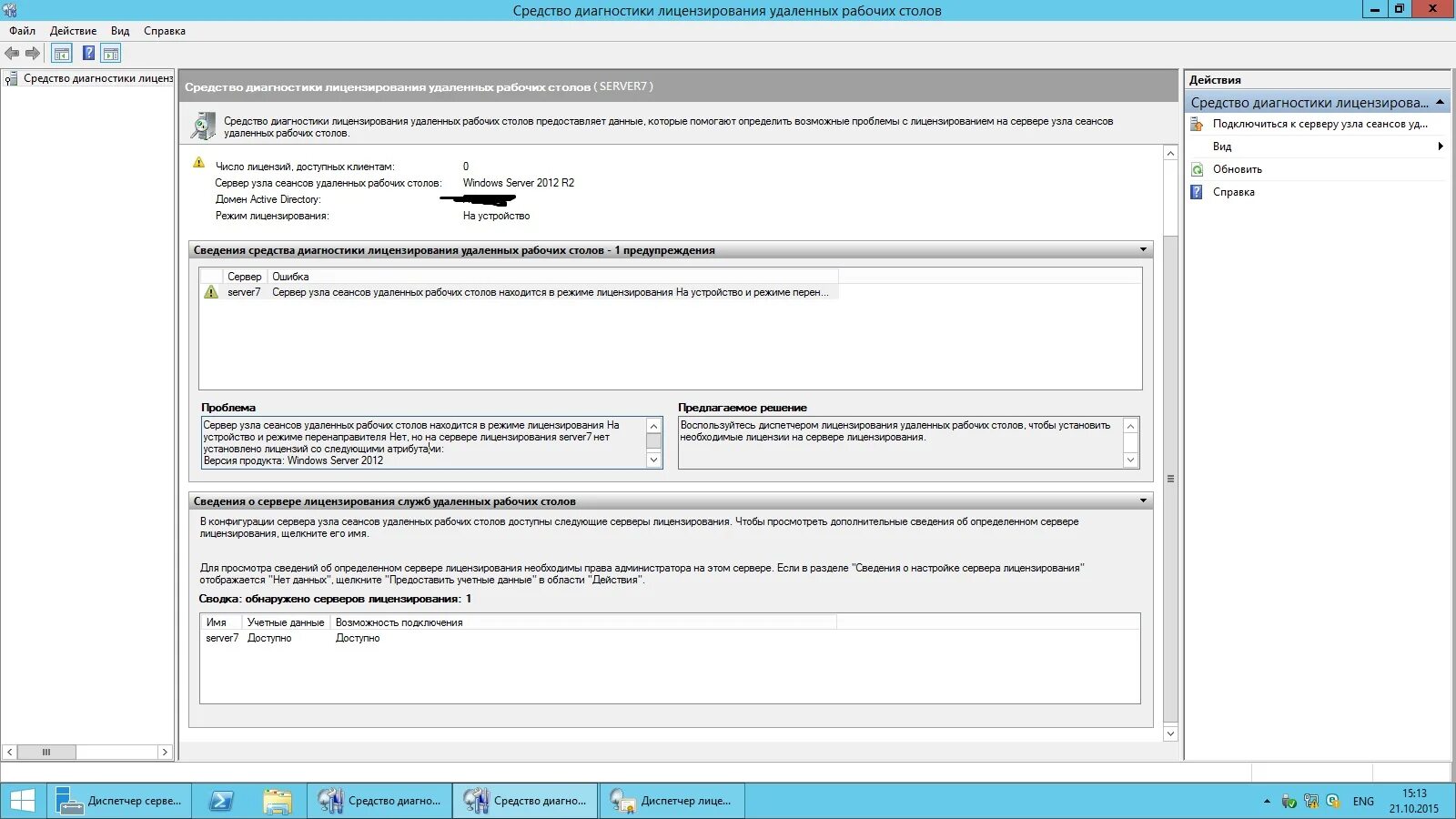
Task: Open Server Manager taskbar button
Action: coord(119,801)
